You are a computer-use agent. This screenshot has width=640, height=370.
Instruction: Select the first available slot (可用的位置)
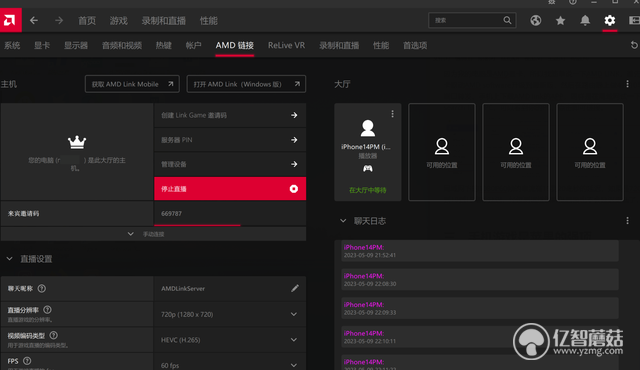tap(442, 152)
